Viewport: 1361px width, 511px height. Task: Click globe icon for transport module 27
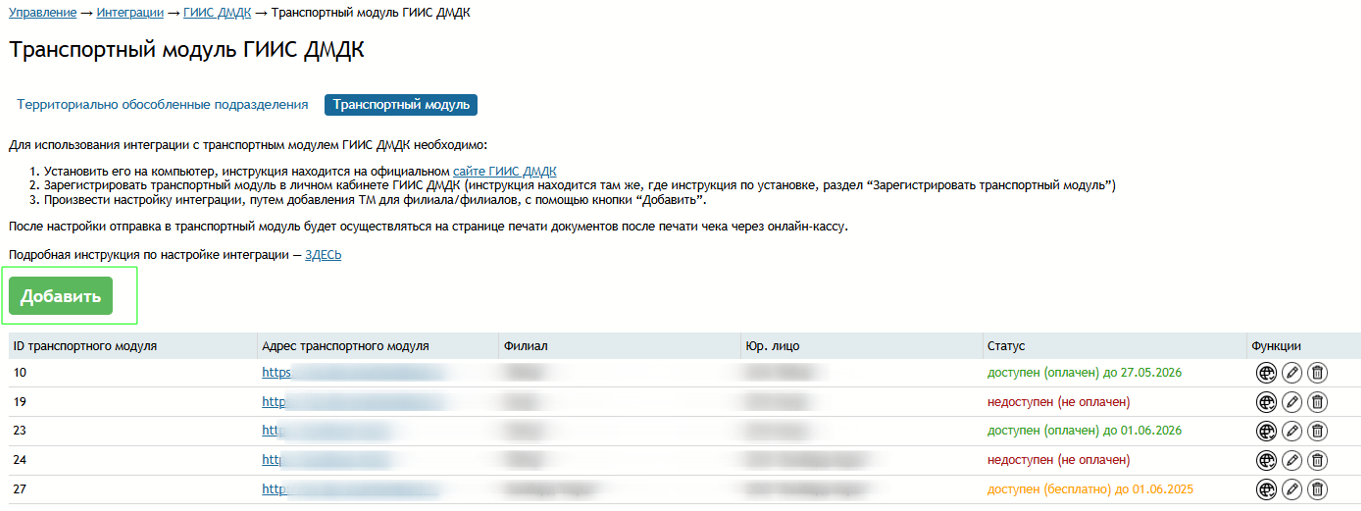point(1266,489)
